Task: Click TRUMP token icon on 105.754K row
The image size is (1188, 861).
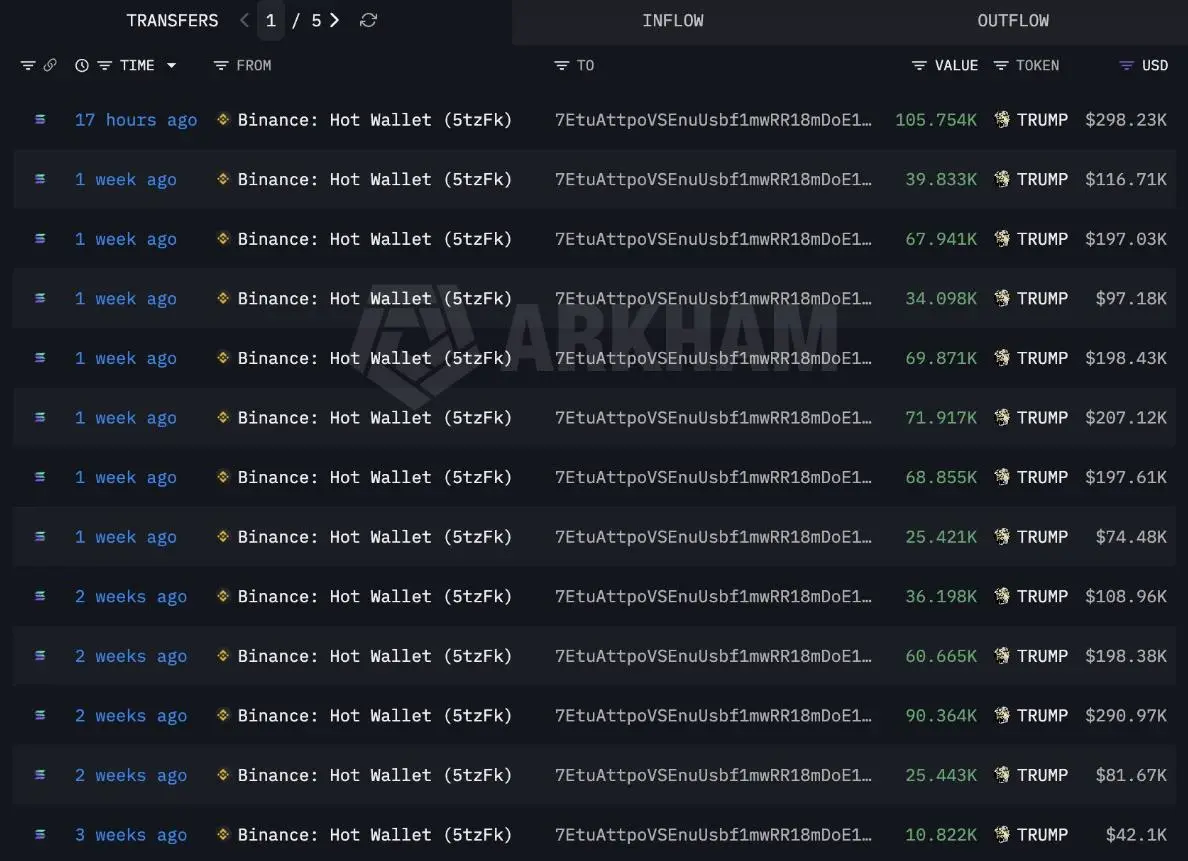Action: 1002,119
